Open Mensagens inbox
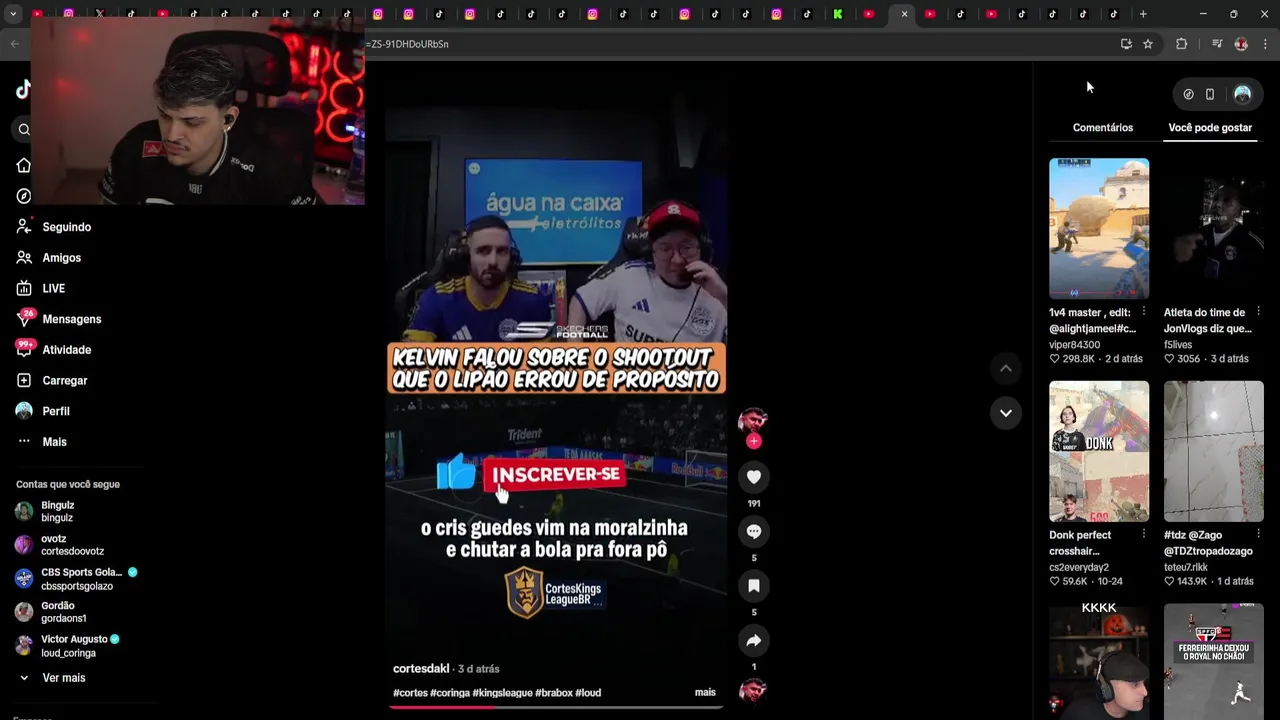This screenshot has width=1280, height=720. click(x=71, y=319)
